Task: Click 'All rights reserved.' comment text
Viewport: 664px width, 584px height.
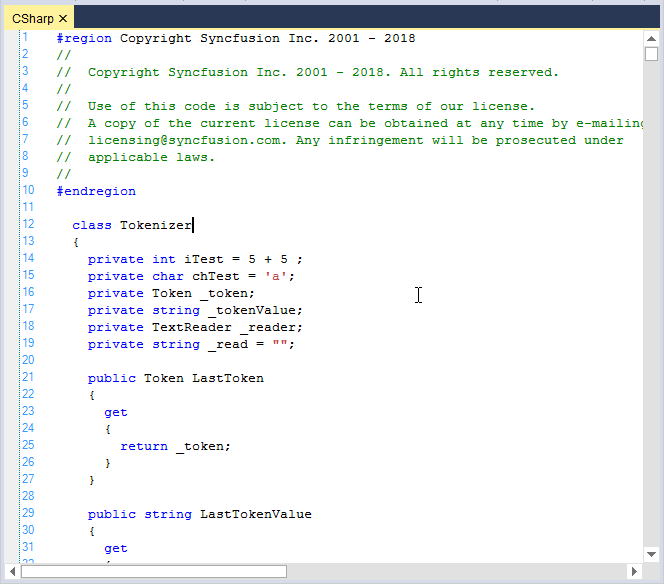Action: 479,72
